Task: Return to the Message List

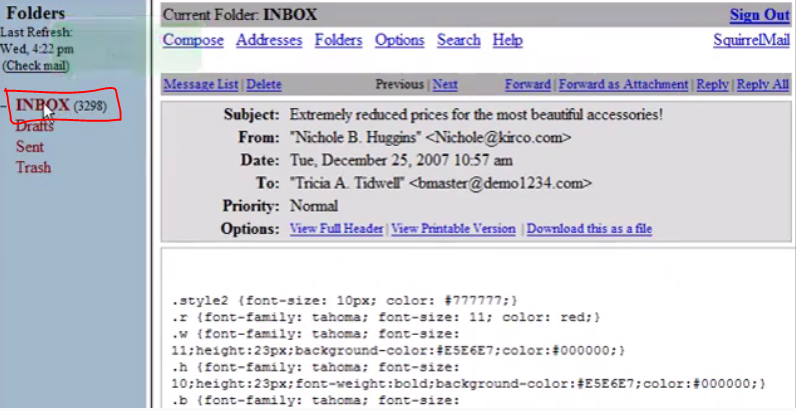Action: 201,84
